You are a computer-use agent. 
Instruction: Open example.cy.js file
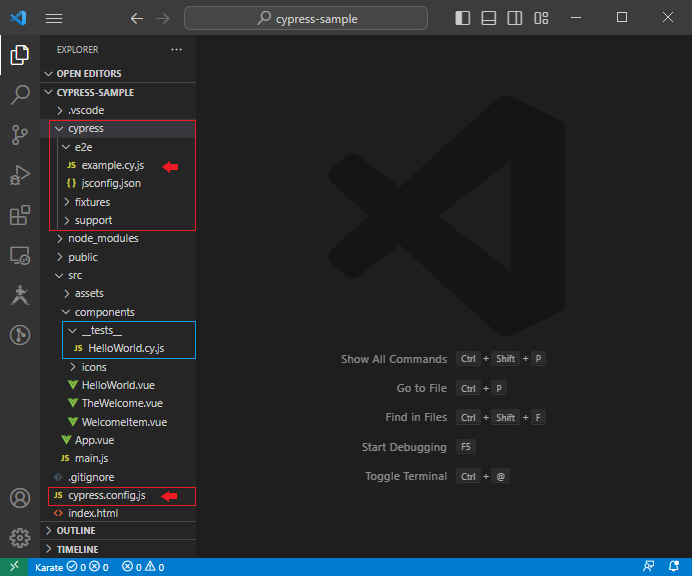tap(118, 165)
